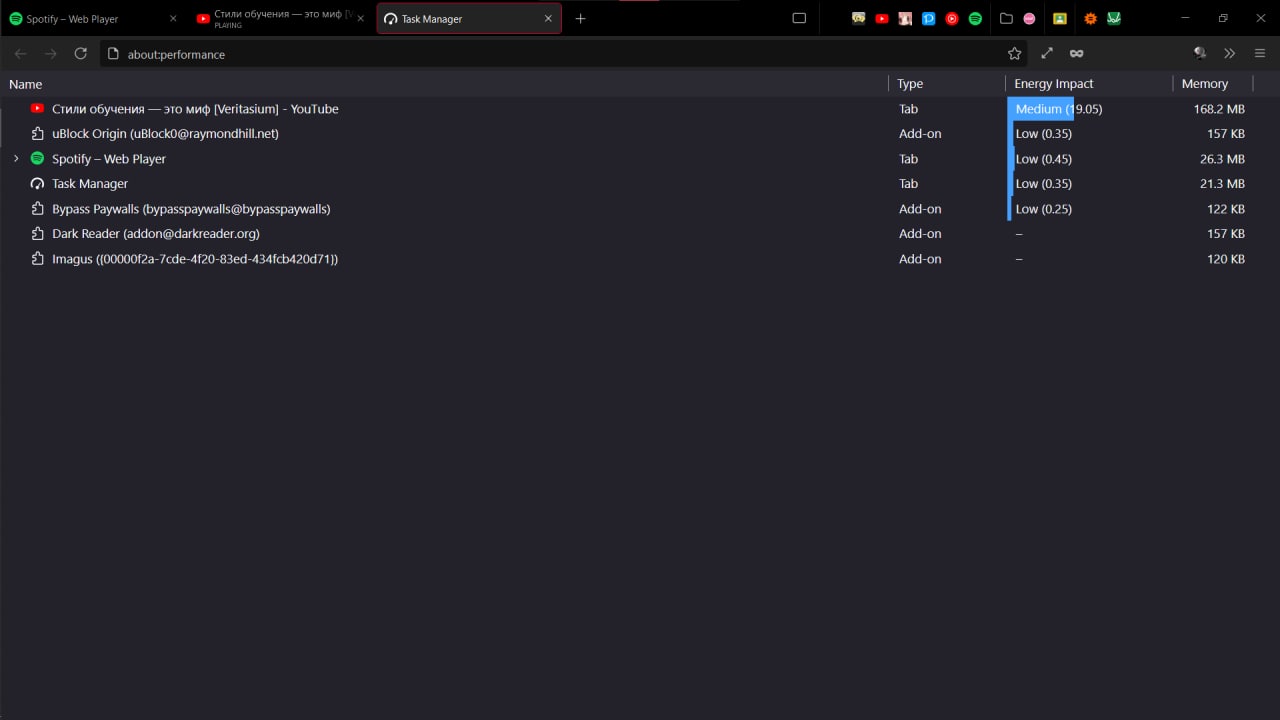Click the orange sun-shaped bookmark icon

[1090, 18]
